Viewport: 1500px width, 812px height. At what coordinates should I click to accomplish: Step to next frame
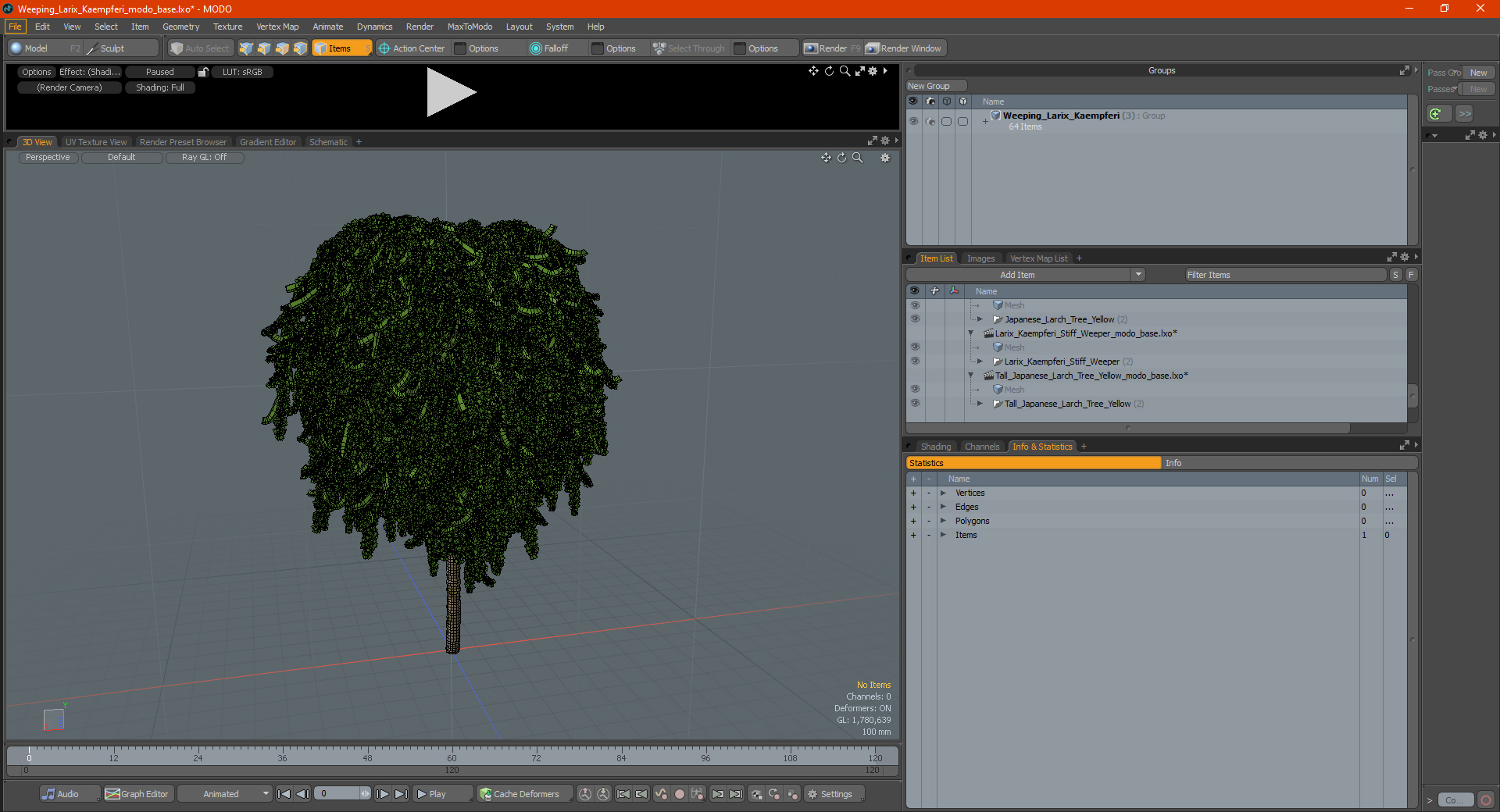382,794
